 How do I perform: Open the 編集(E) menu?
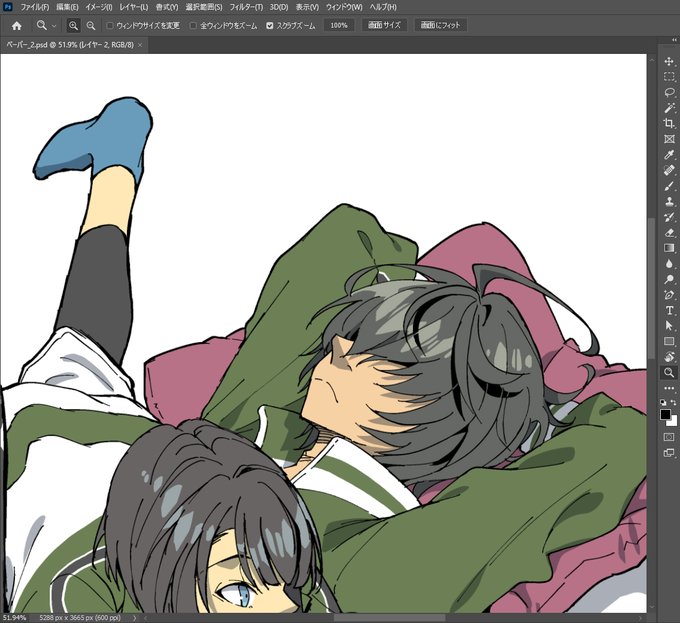(67, 7)
